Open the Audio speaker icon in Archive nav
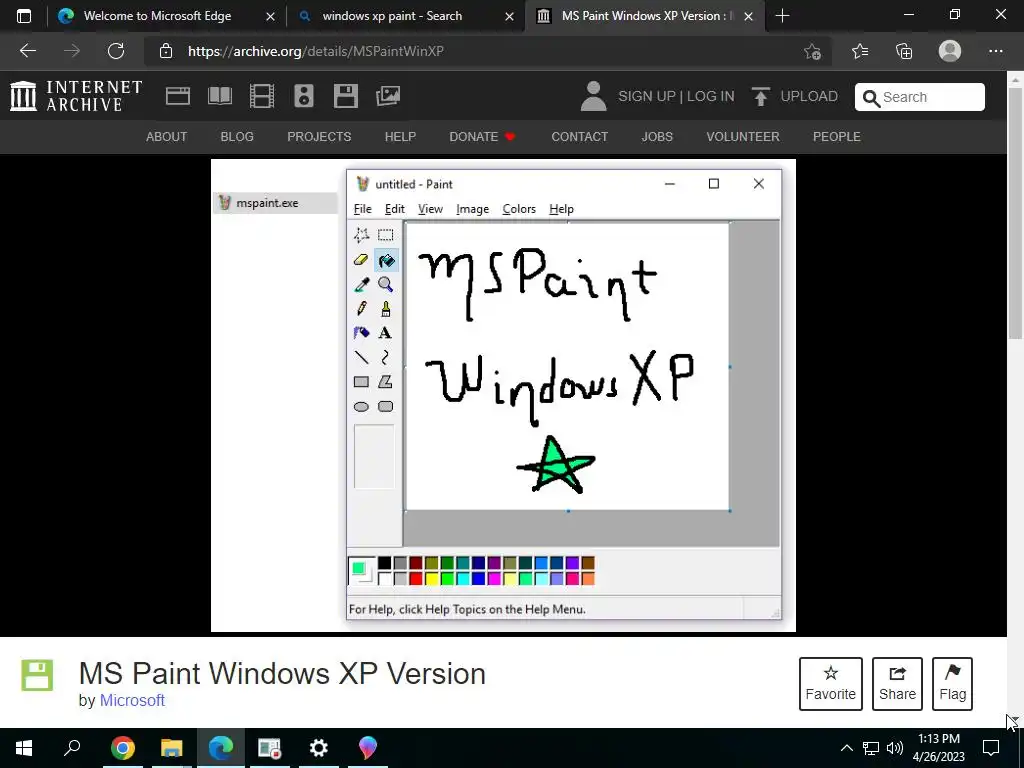Viewport: 1024px width, 768px height. (x=304, y=96)
